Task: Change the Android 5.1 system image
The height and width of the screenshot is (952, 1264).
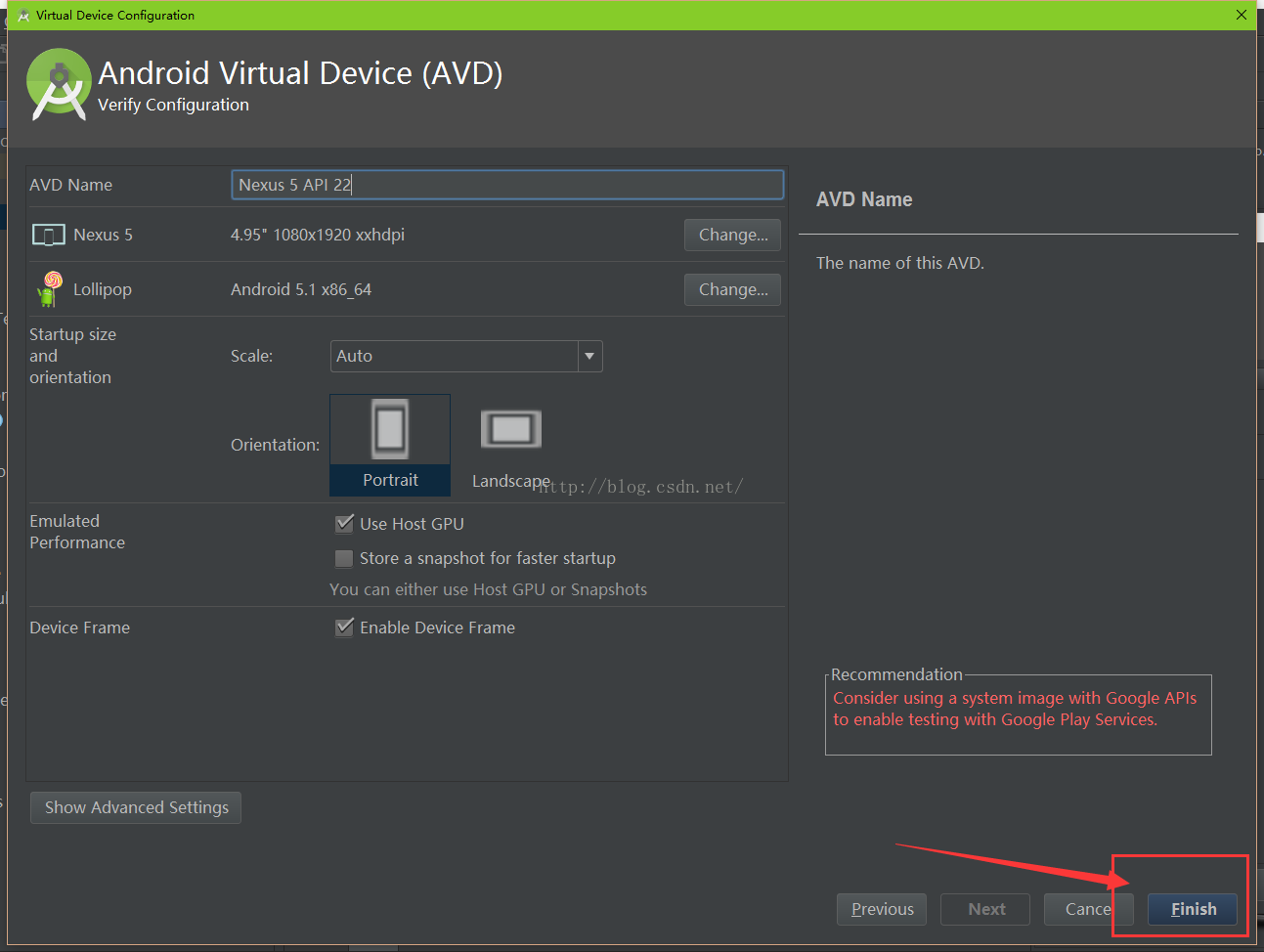Action: pyautogui.click(x=733, y=289)
